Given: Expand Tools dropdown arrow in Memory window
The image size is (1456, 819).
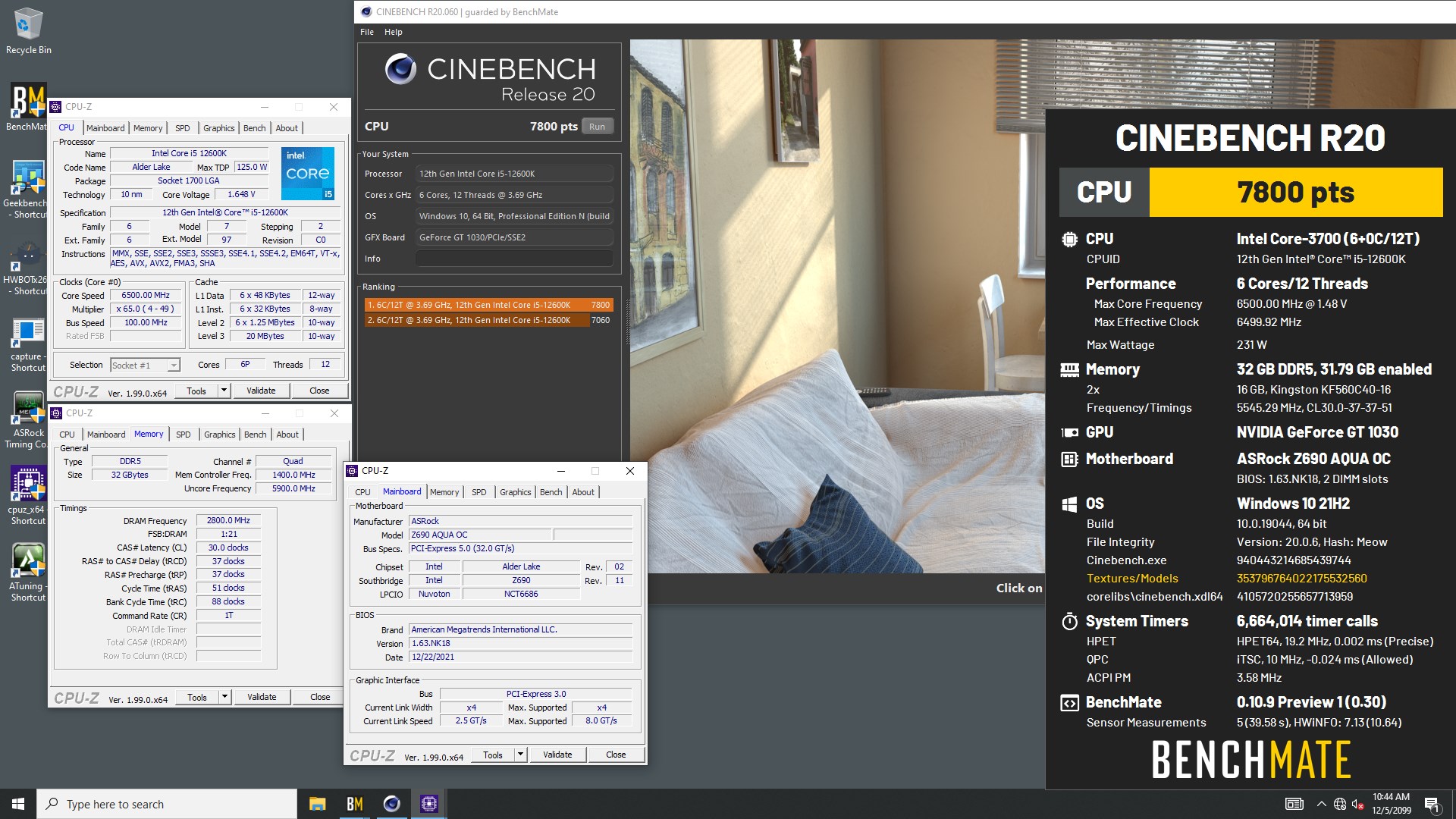Looking at the screenshot, I should tap(224, 697).
